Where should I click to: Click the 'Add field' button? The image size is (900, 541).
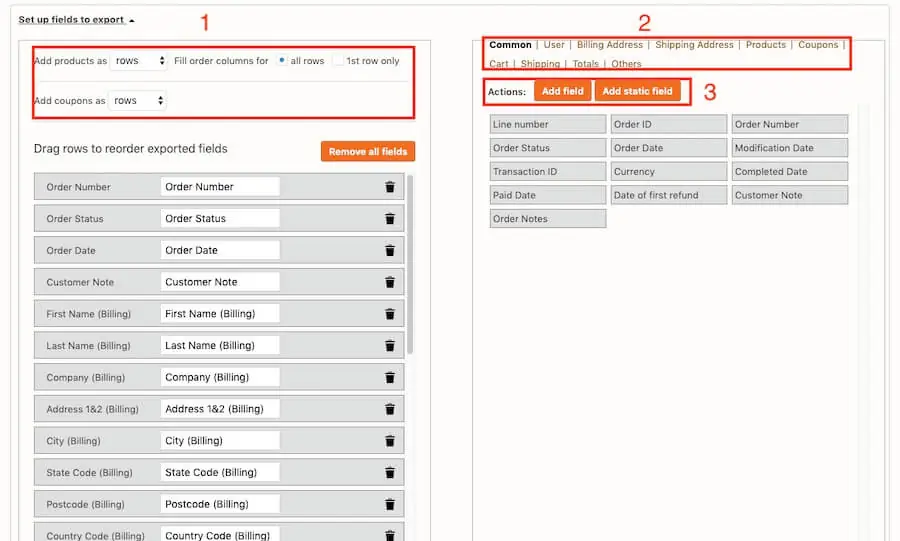pos(562,91)
